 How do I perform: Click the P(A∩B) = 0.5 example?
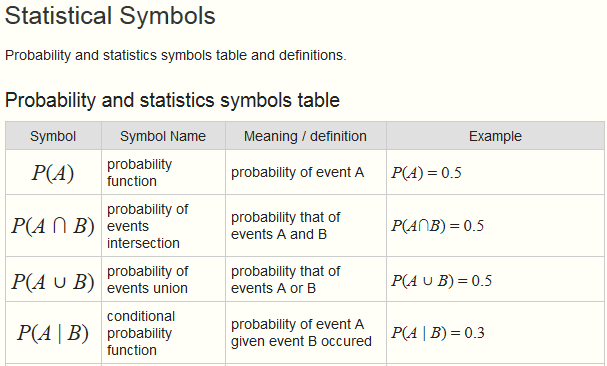(x=437, y=226)
